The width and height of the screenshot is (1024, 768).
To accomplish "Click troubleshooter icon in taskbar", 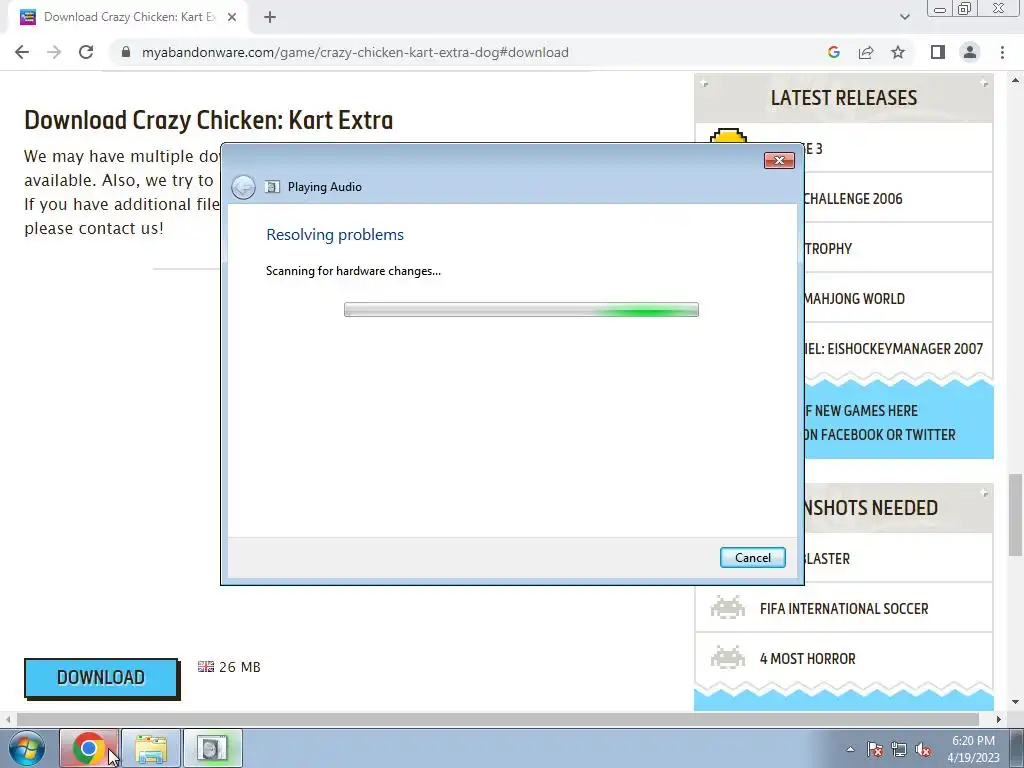I will point(212,748).
